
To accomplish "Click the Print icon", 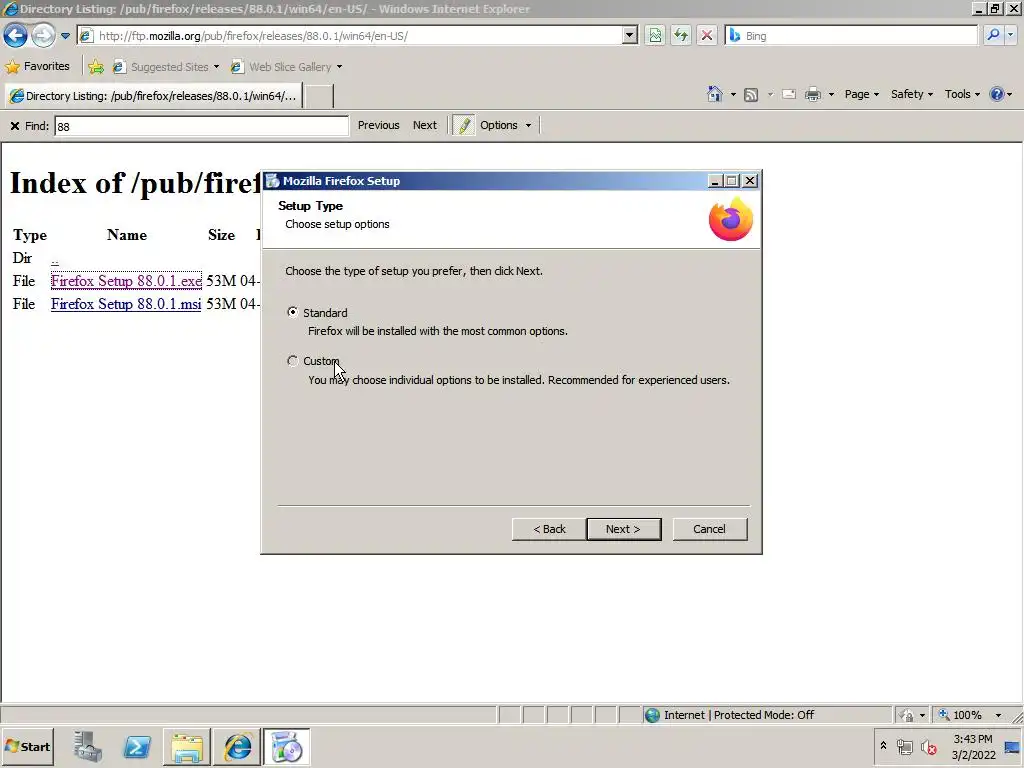I will (813, 95).
